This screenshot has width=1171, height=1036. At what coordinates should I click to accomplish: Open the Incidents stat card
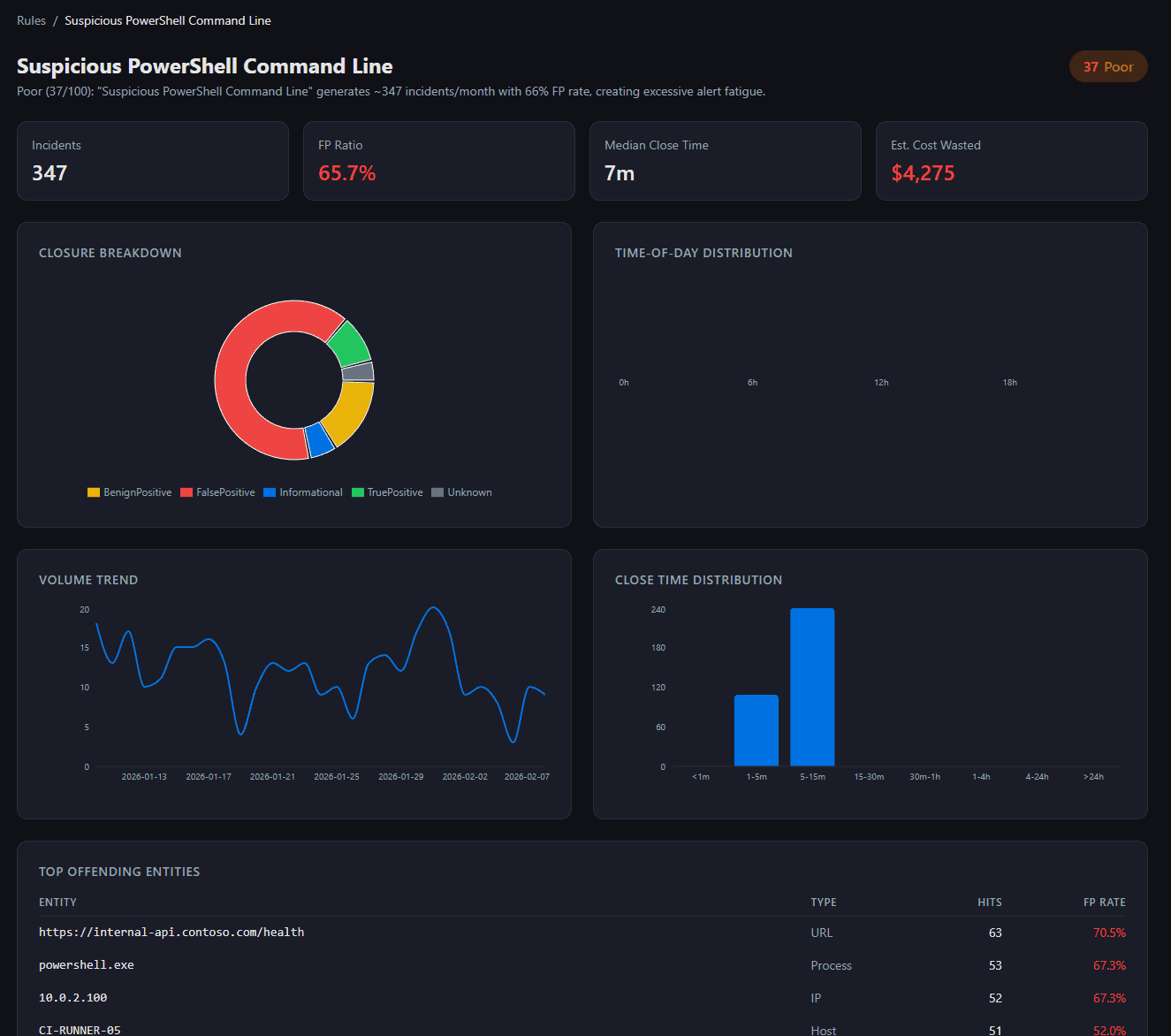(153, 161)
